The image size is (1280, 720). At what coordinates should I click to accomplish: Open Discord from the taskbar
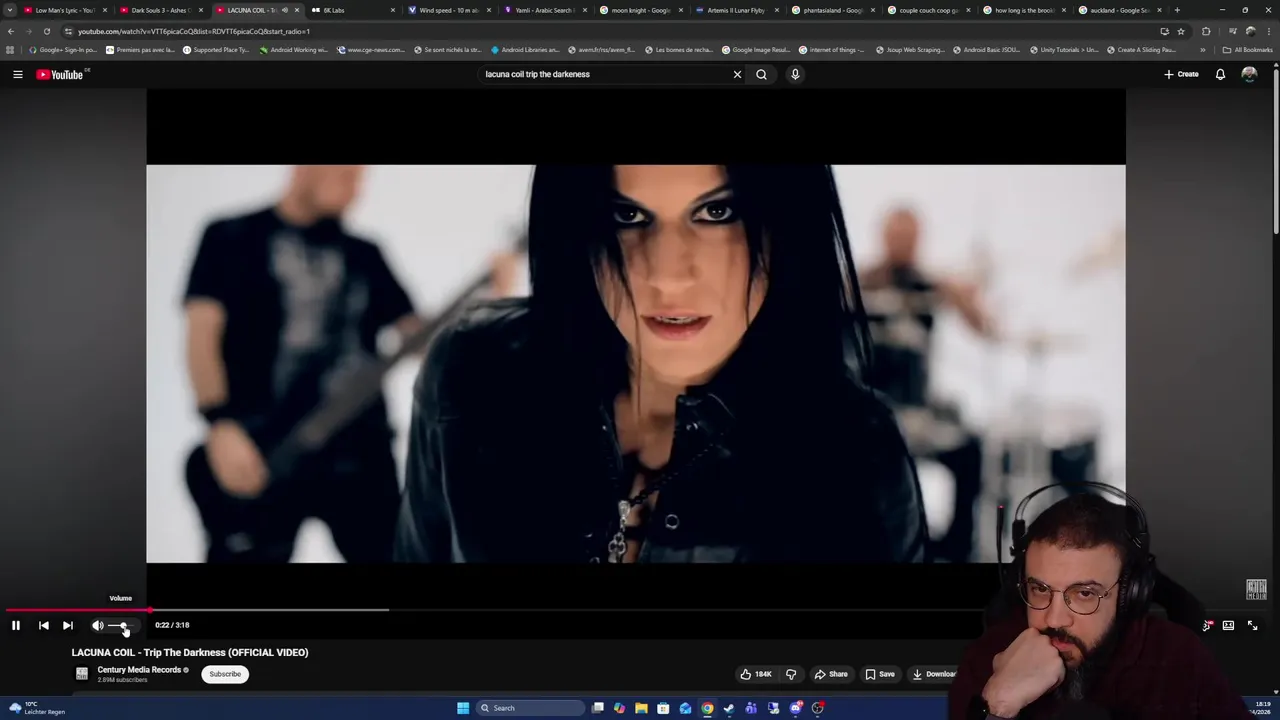click(796, 708)
